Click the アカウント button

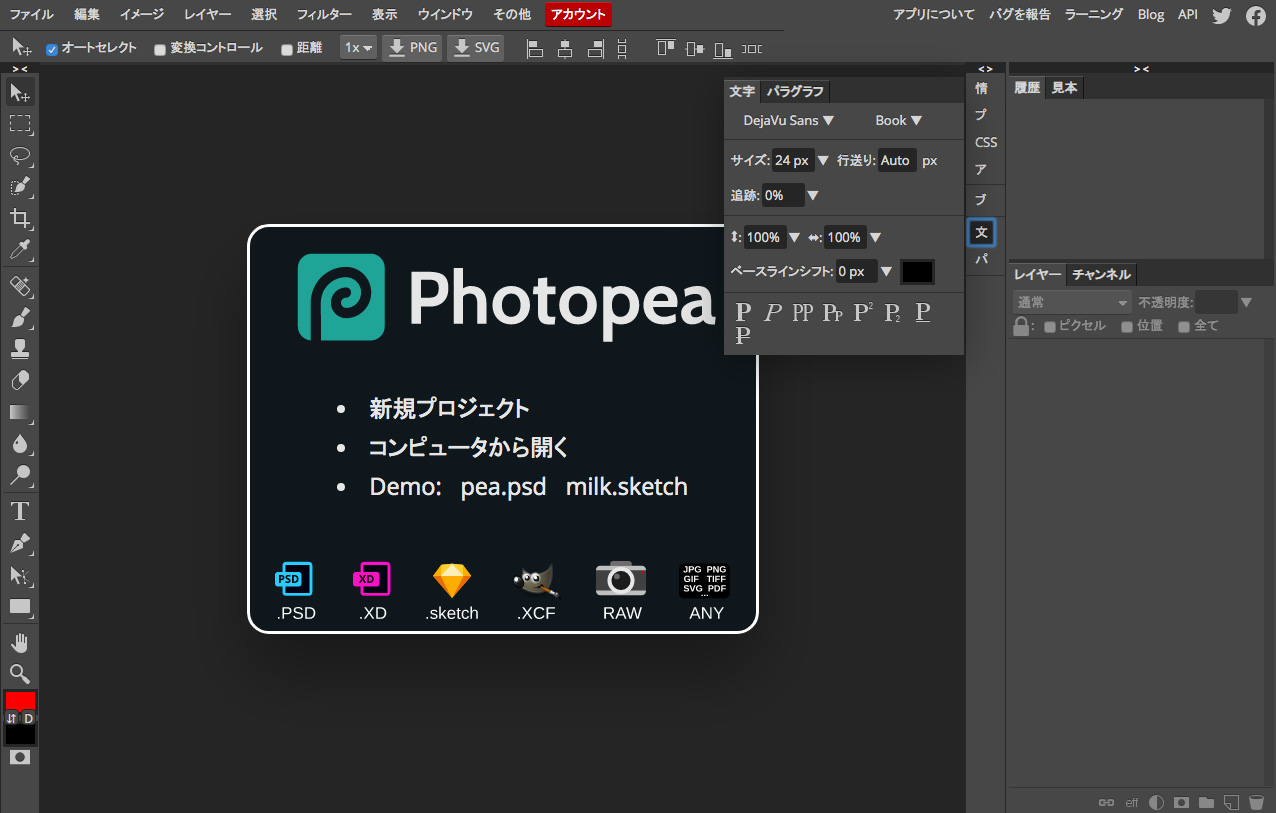point(578,15)
